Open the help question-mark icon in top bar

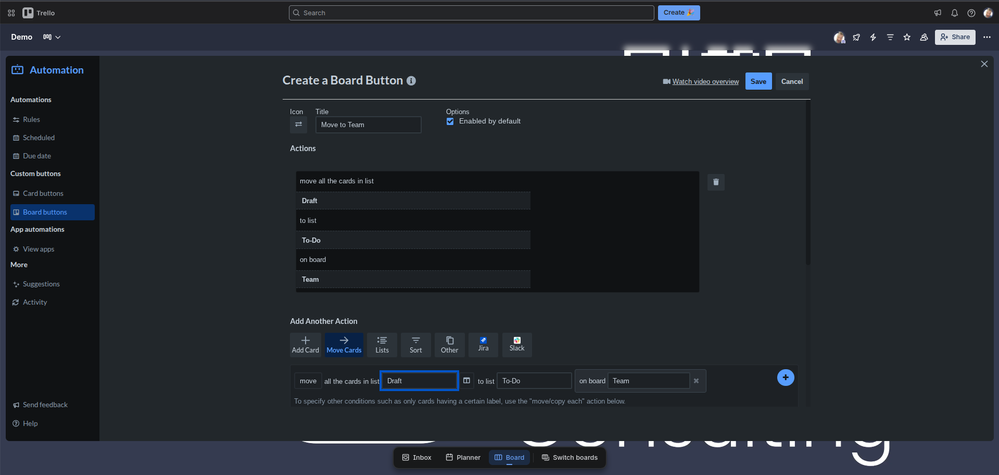971,13
